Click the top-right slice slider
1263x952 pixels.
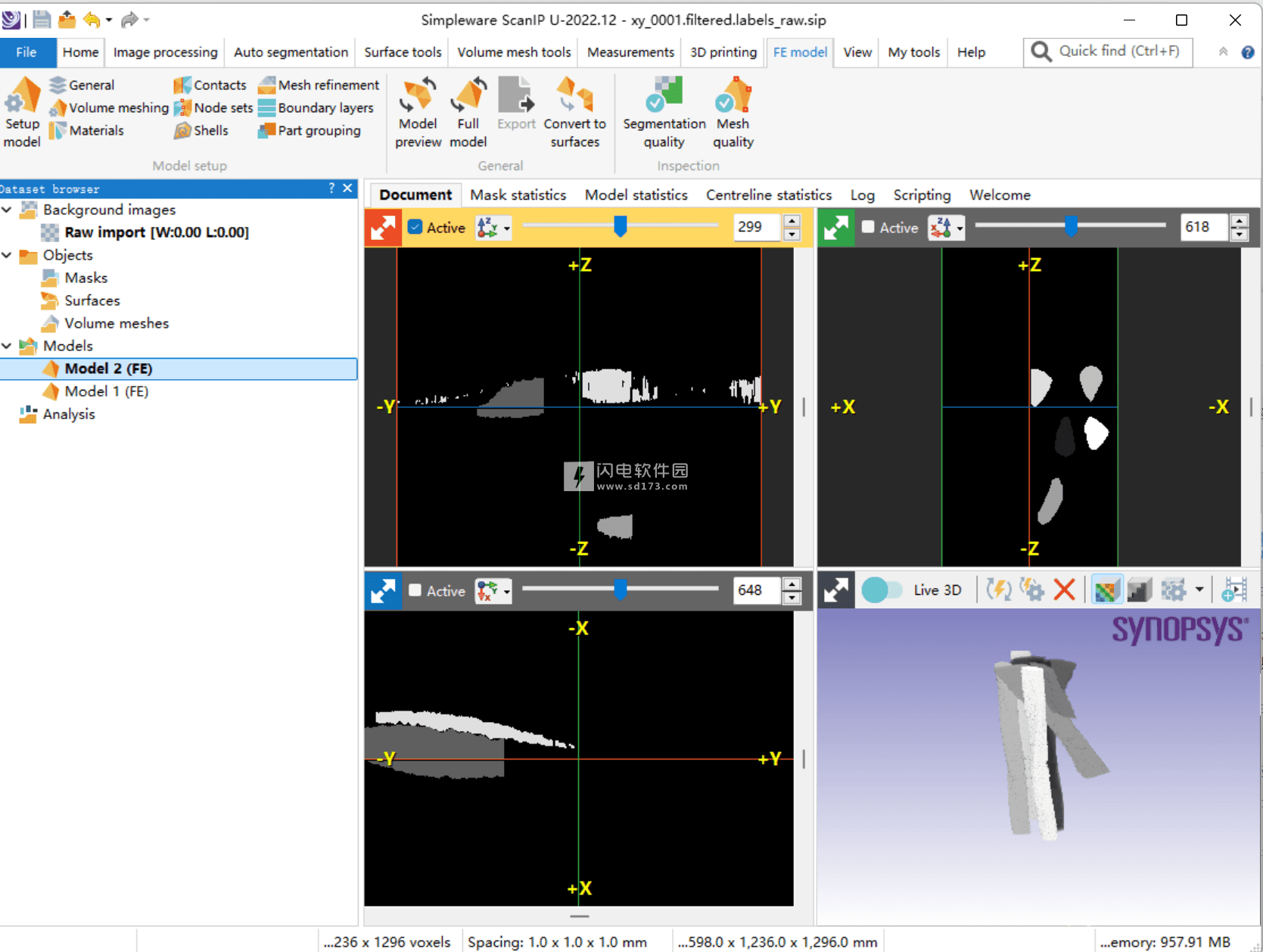click(x=1071, y=226)
